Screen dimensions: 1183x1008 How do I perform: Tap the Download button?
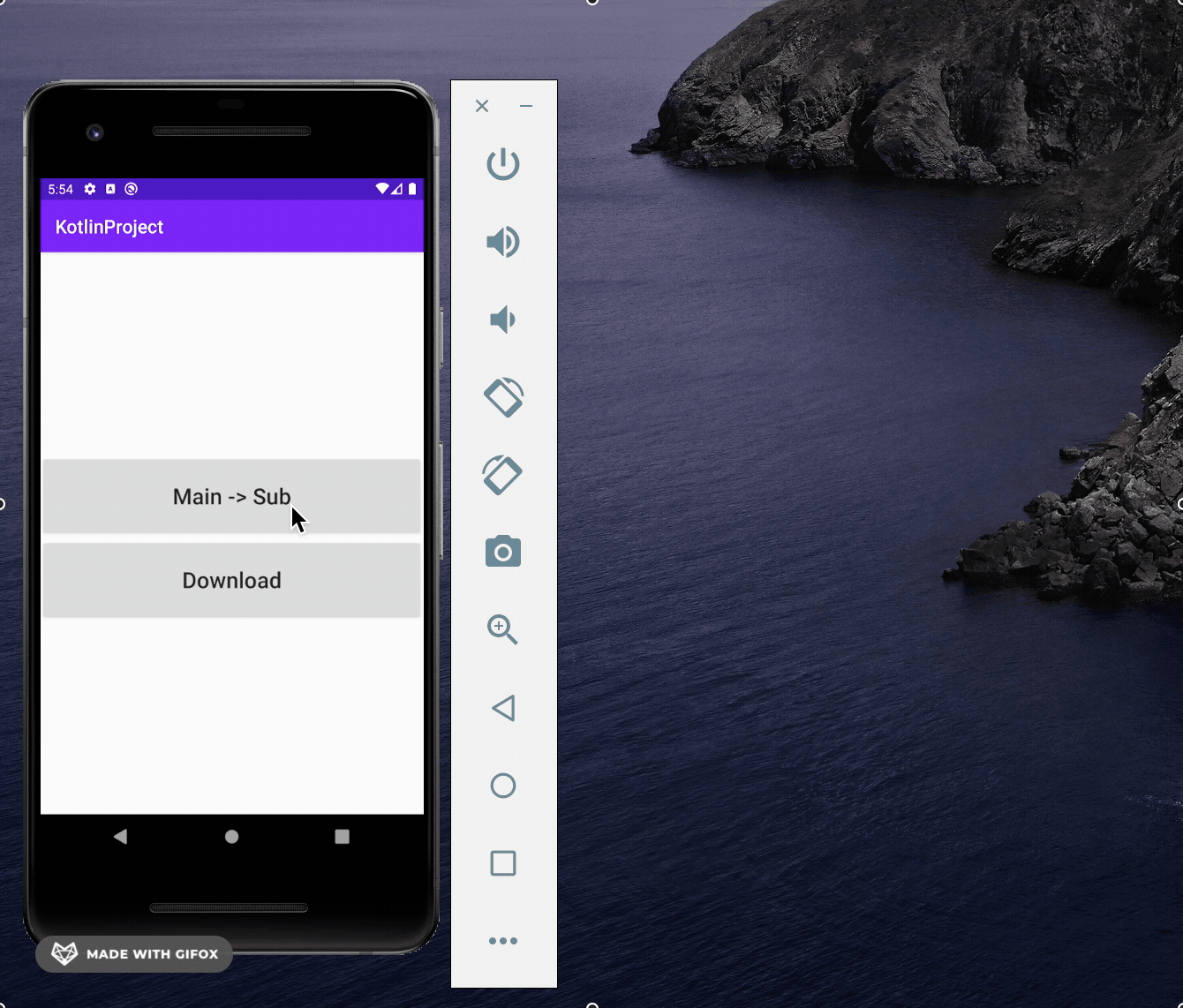[231, 580]
